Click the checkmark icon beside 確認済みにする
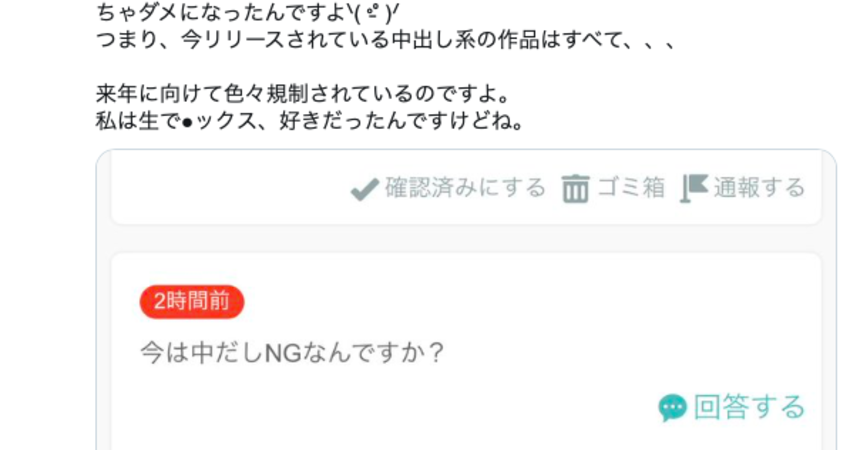The width and height of the screenshot is (850, 450). coord(365,189)
